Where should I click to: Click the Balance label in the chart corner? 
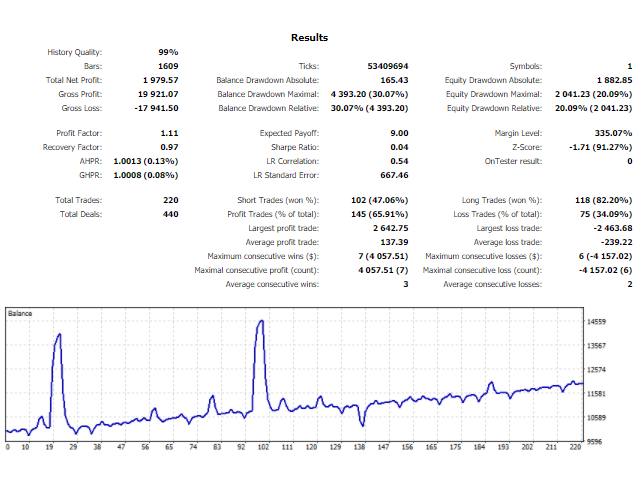click(20, 314)
